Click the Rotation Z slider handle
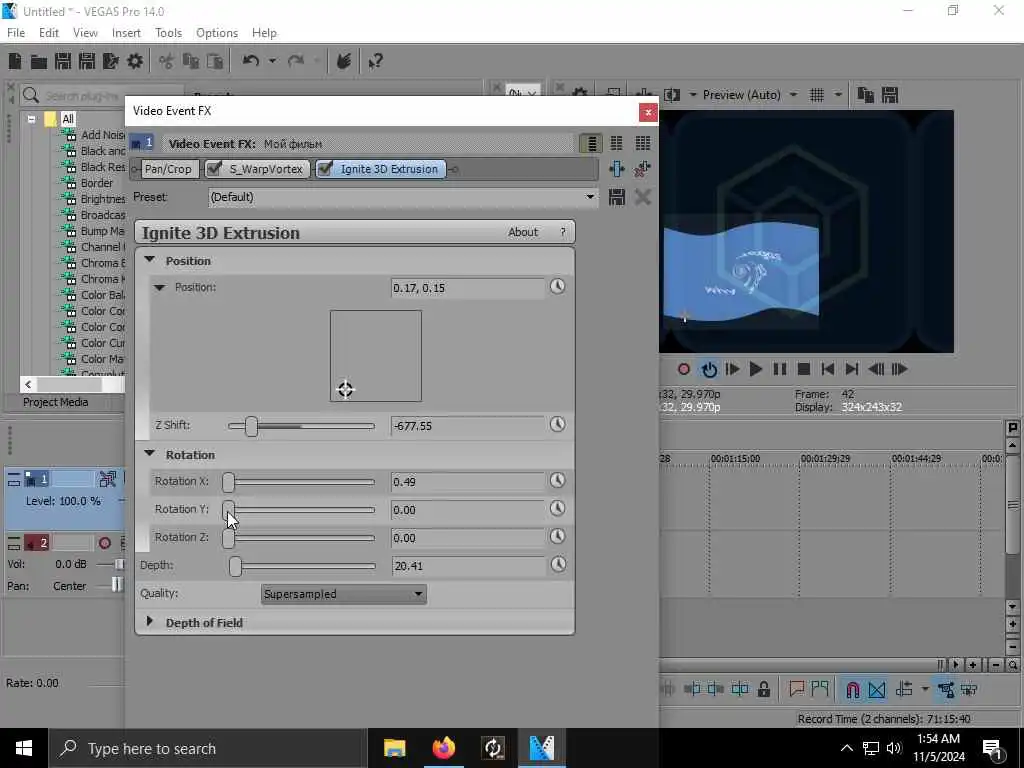Image resolution: width=1024 pixels, height=768 pixels. coord(228,538)
